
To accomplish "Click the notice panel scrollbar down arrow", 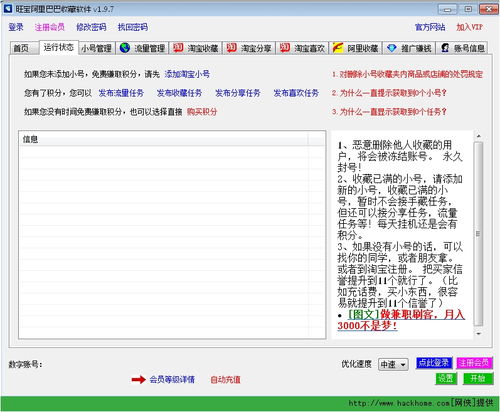I will coord(479,333).
